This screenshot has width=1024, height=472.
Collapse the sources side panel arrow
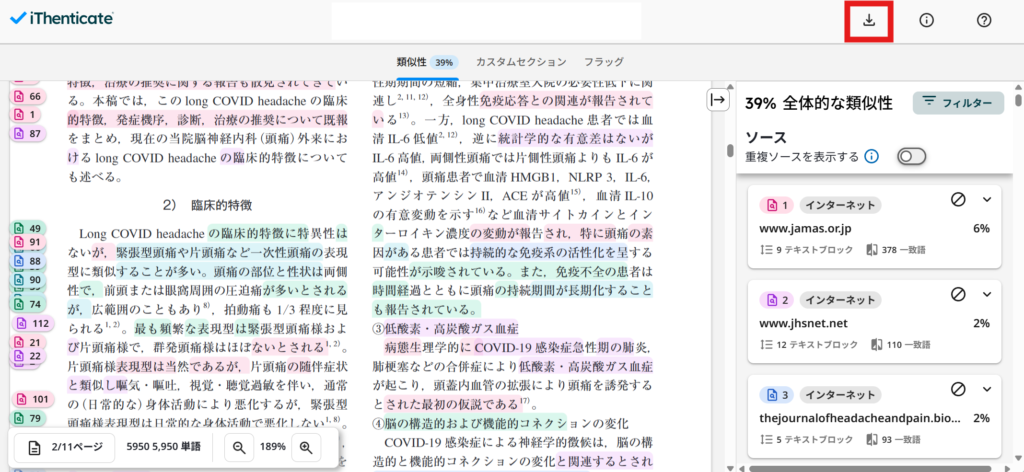(718, 99)
